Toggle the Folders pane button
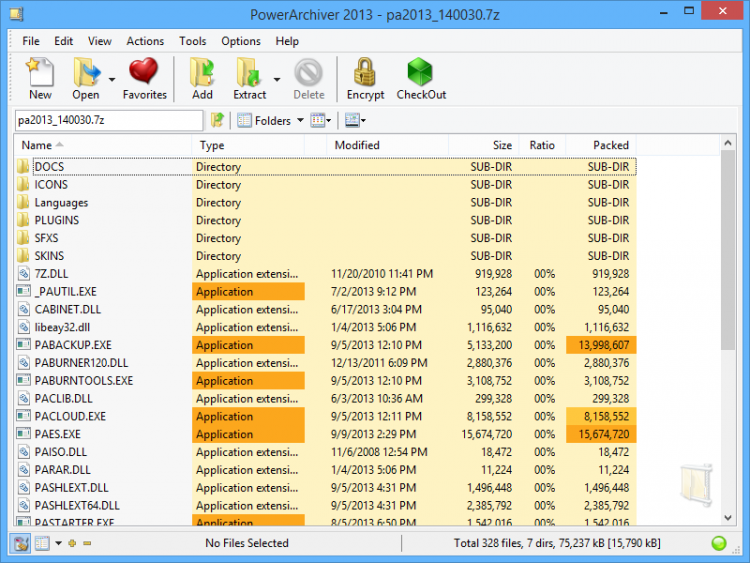The height and width of the screenshot is (563, 750). (x=264, y=121)
